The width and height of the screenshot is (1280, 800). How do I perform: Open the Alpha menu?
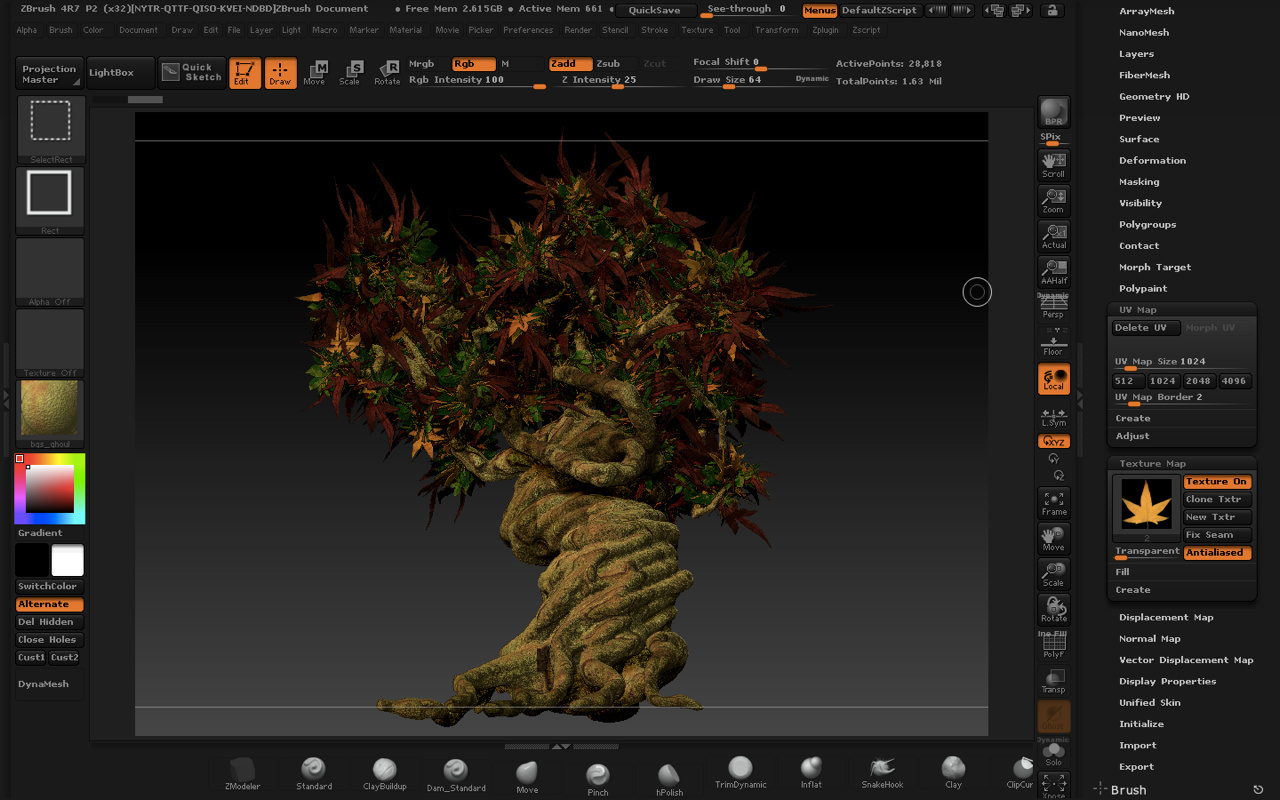pyautogui.click(x=27, y=30)
